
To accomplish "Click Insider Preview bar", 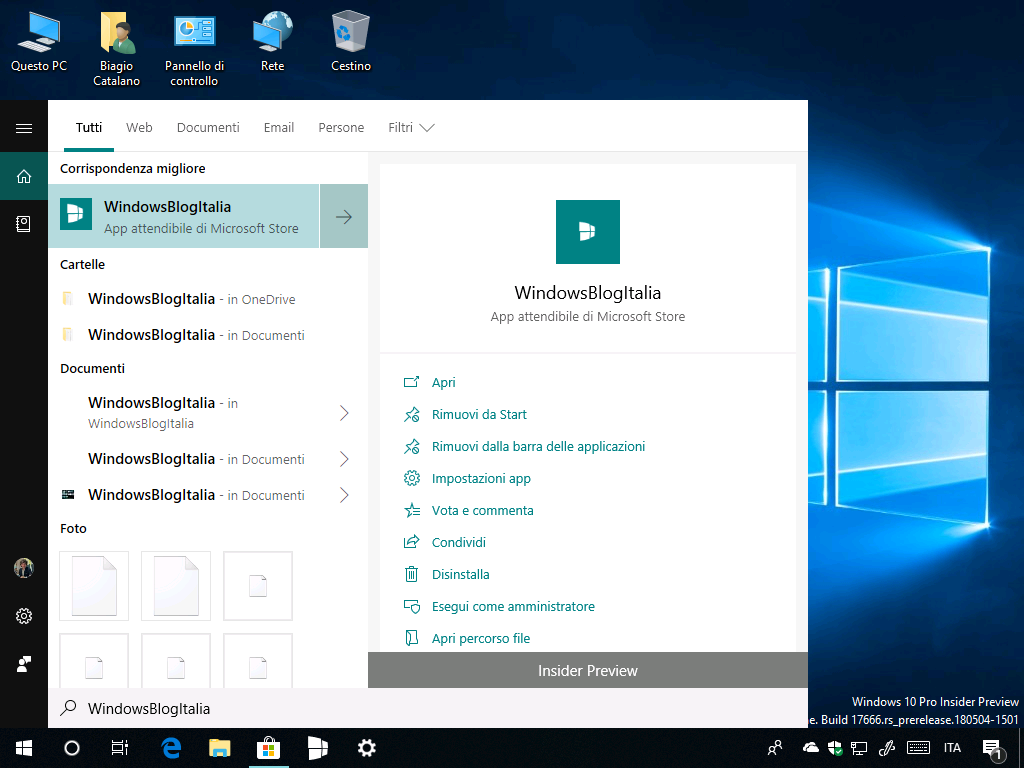I will [588, 670].
